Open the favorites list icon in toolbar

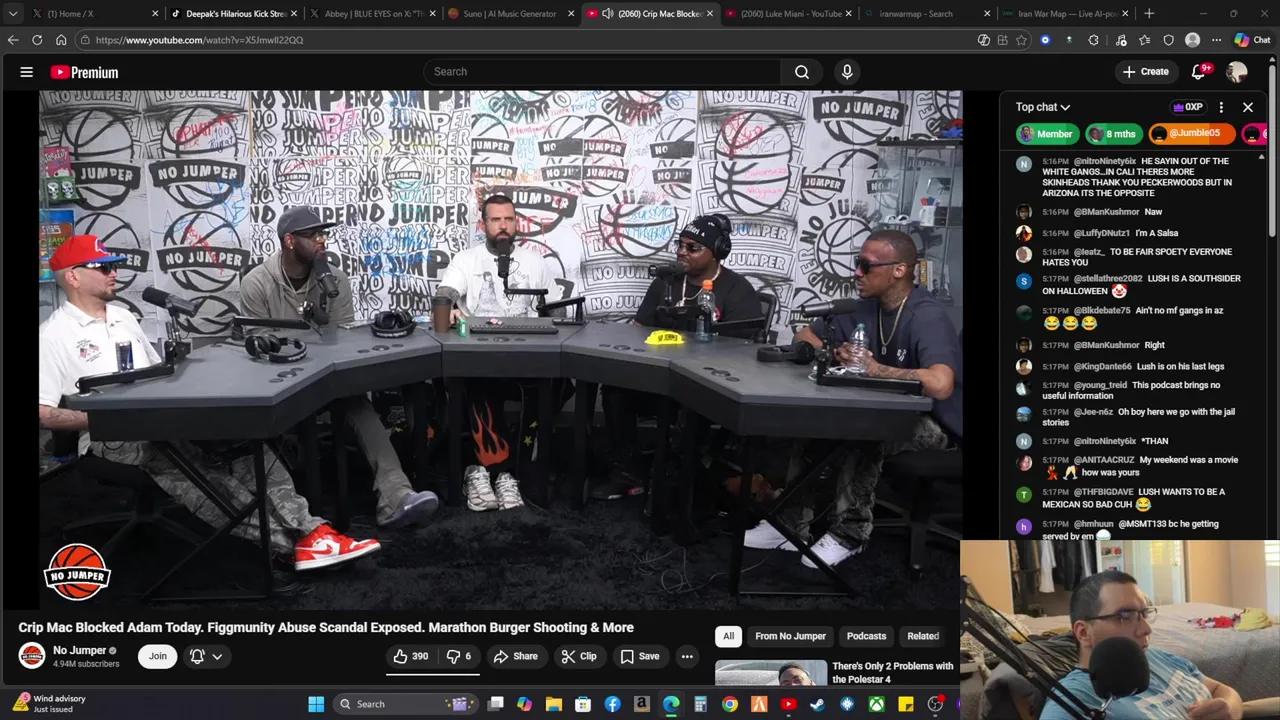click(1145, 40)
